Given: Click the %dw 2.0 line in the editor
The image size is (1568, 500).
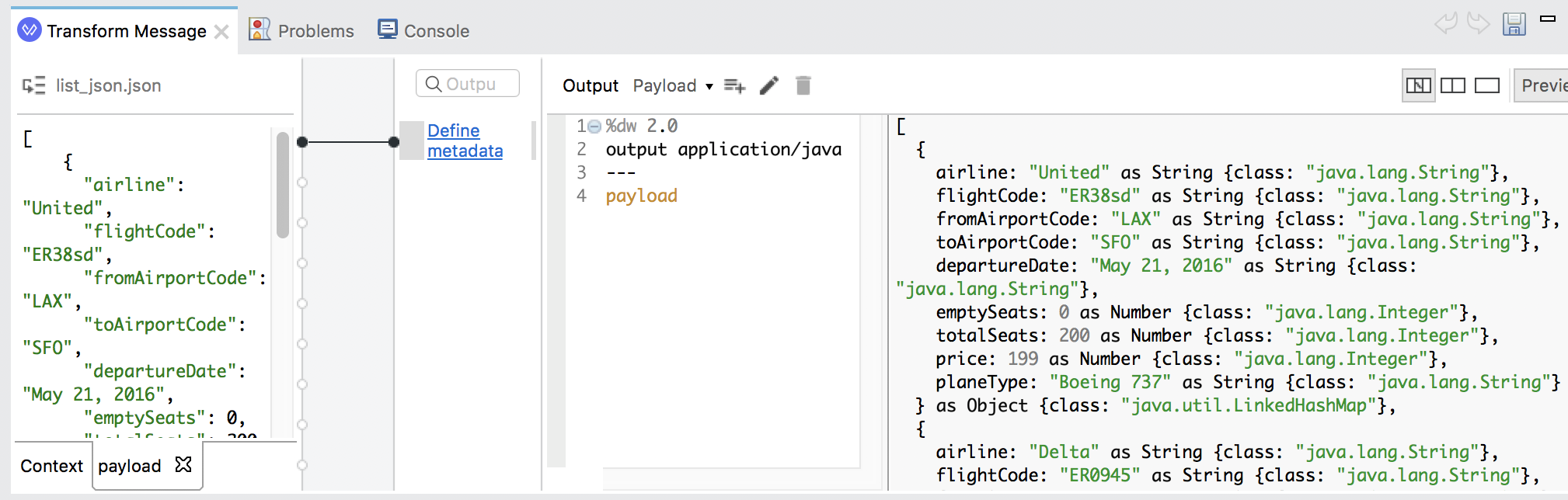Looking at the screenshot, I should coord(642,126).
